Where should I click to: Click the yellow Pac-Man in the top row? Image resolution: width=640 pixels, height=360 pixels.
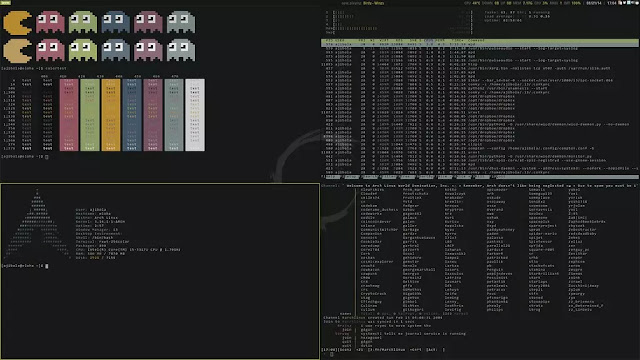pos(18,23)
